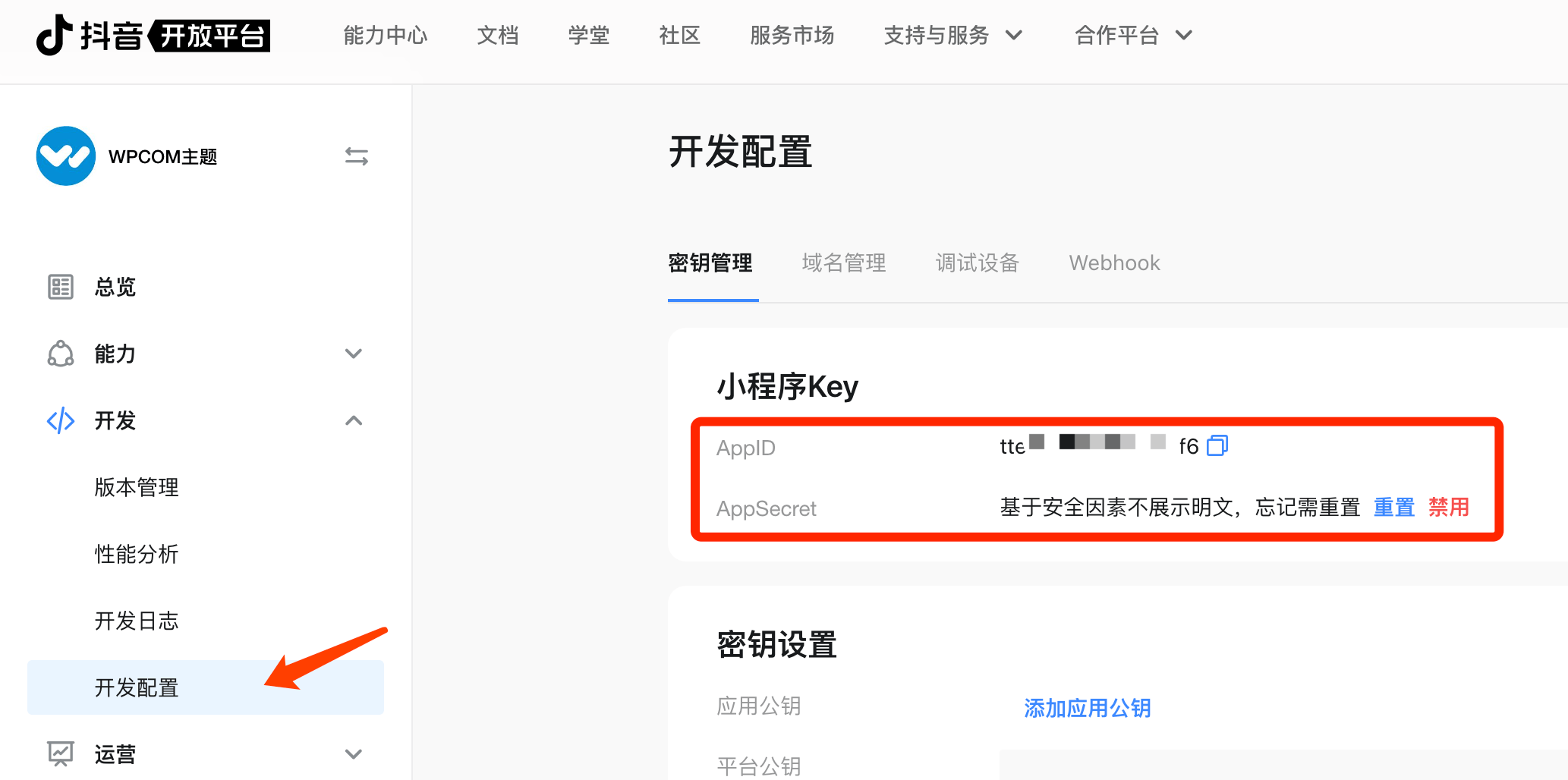Click the WPCOM主题 app avatar
Image resolution: width=1568 pixels, height=780 pixels.
click(66, 156)
